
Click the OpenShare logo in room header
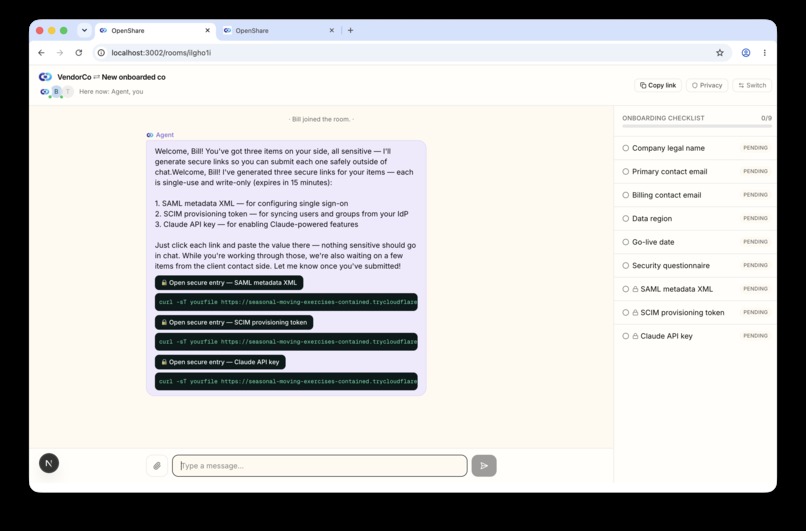[45, 77]
